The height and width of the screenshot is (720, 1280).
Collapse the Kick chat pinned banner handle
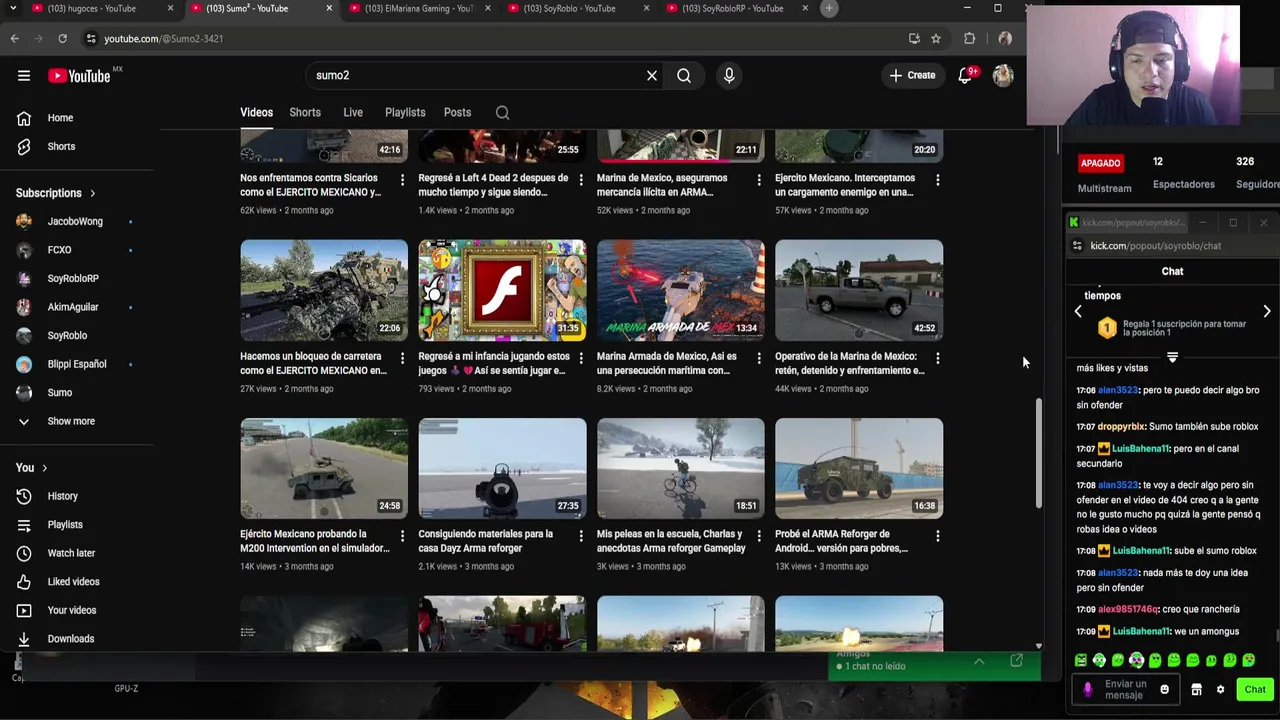click(x=1172, y=356)
